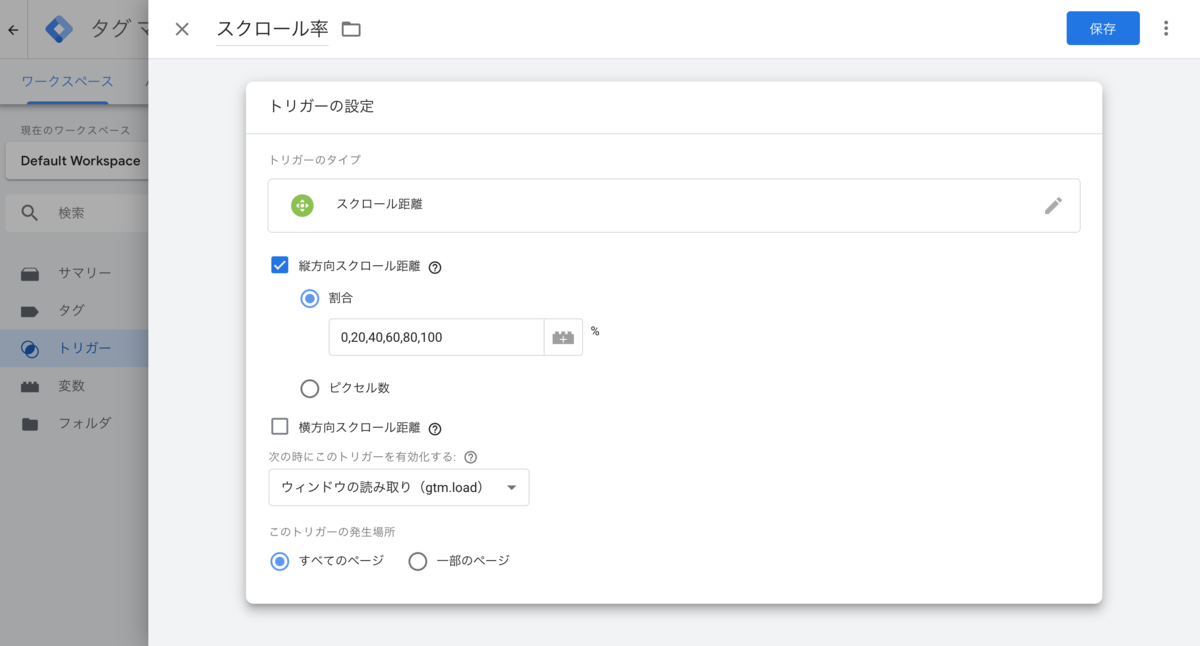Expand the Default Workspace selector
1200x646 pixels.
click(78, 160)
